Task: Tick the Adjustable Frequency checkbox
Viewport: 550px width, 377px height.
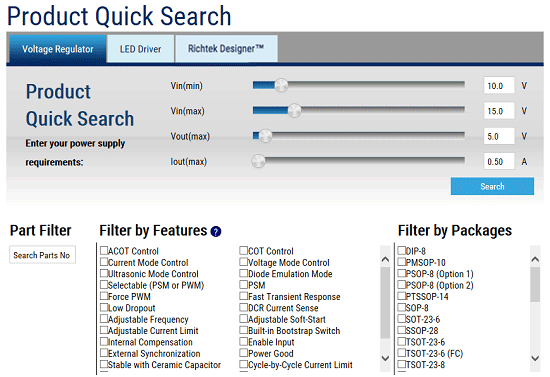Action: [x=104, y=318]
